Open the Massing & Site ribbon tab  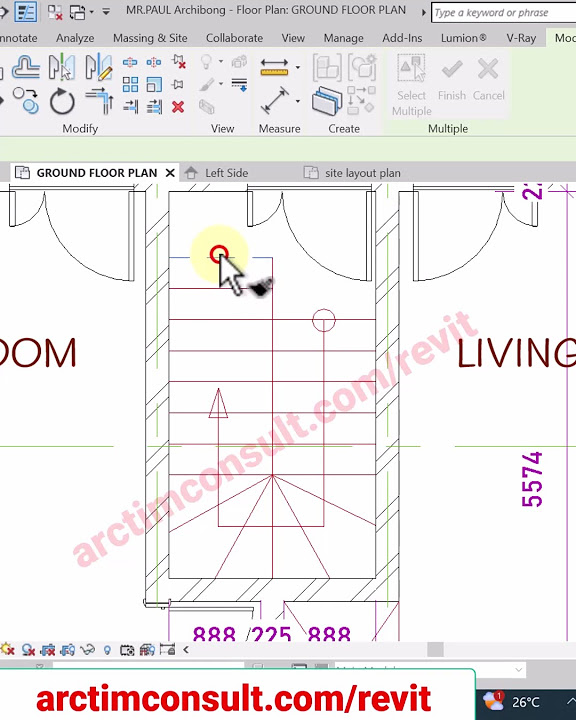point(150,38)
